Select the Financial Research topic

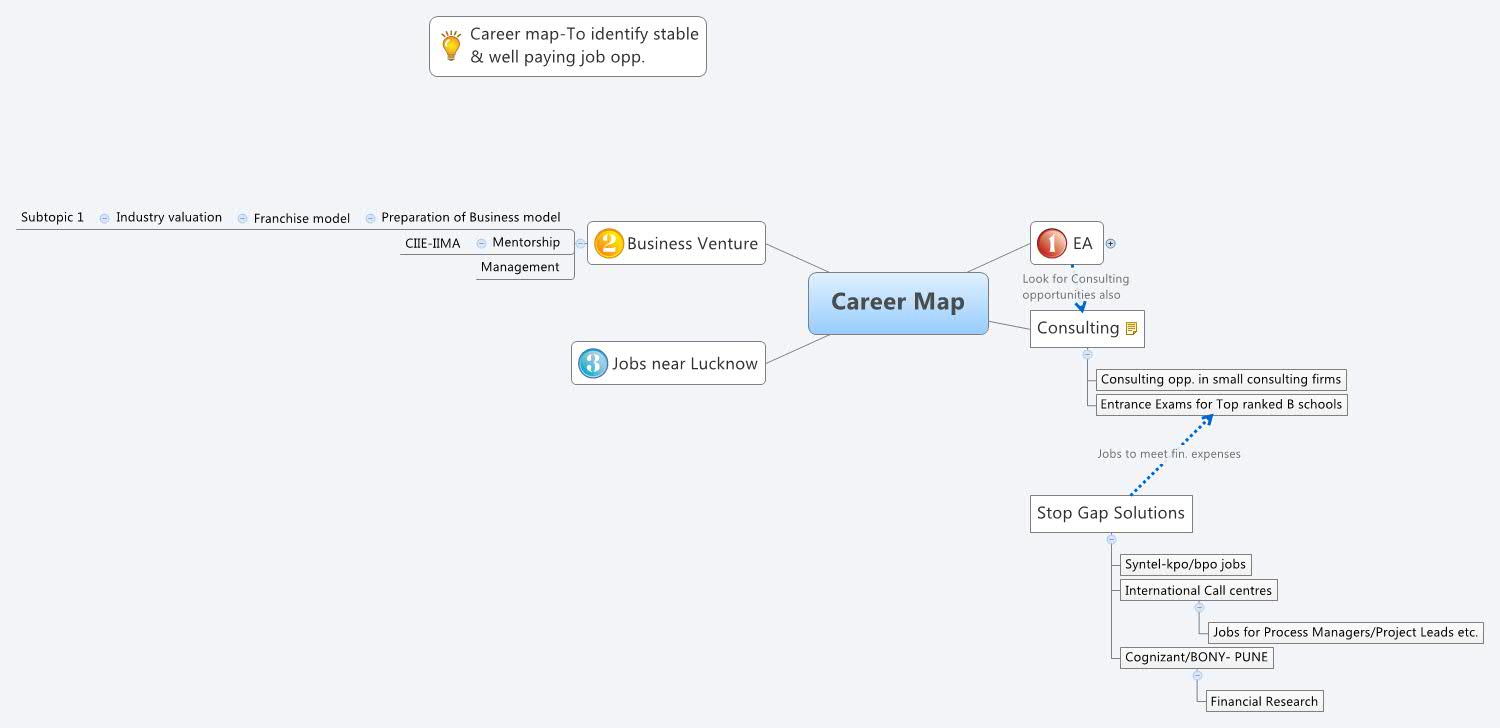coord(1263,701)
